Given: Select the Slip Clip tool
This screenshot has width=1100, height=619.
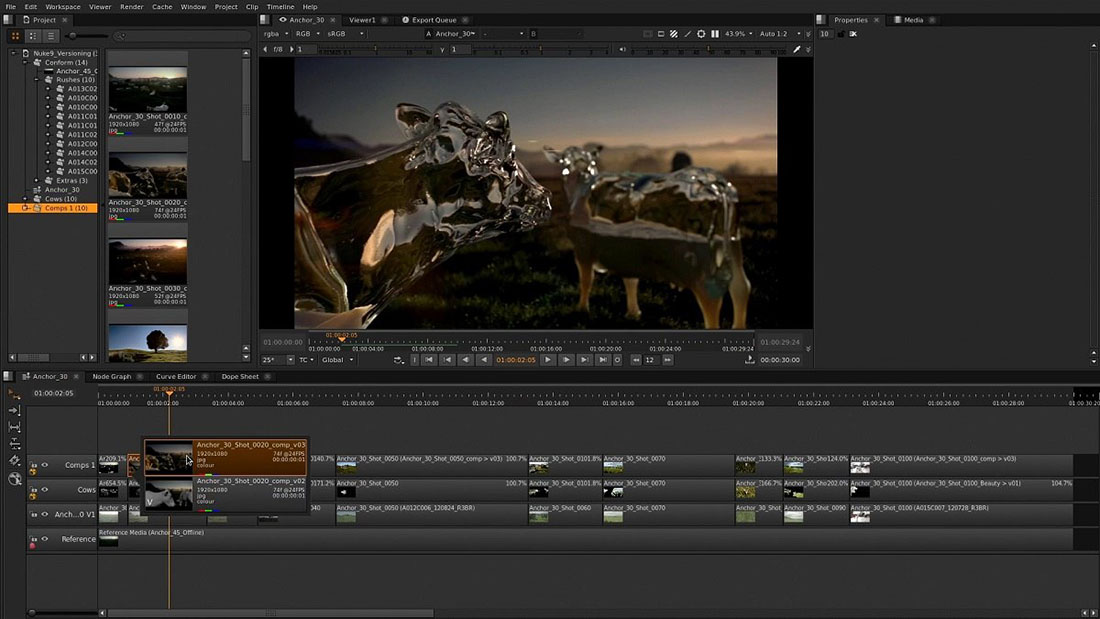Looking at the screenshot, I should tap(13, 426).
